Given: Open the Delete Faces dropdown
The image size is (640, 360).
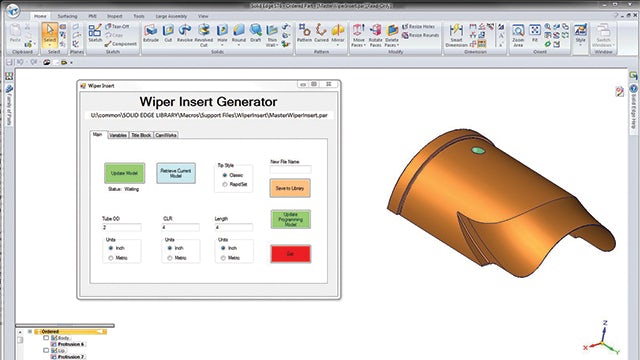Looking at the screenshot, I should pos(398,45).
